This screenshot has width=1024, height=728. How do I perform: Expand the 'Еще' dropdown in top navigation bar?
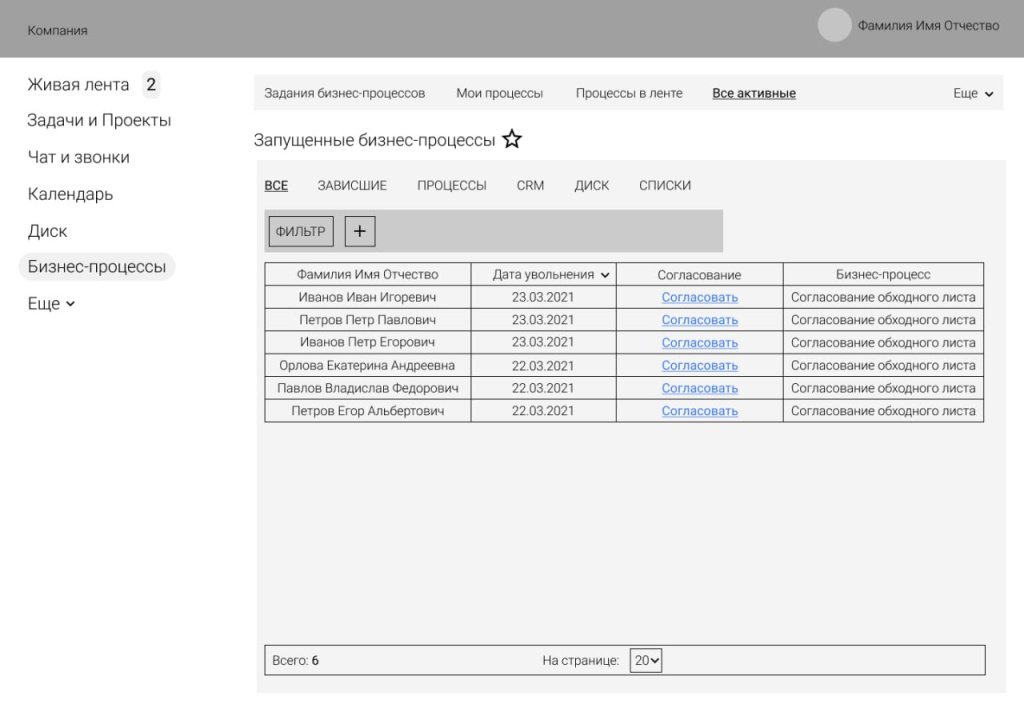pos(973,93)
